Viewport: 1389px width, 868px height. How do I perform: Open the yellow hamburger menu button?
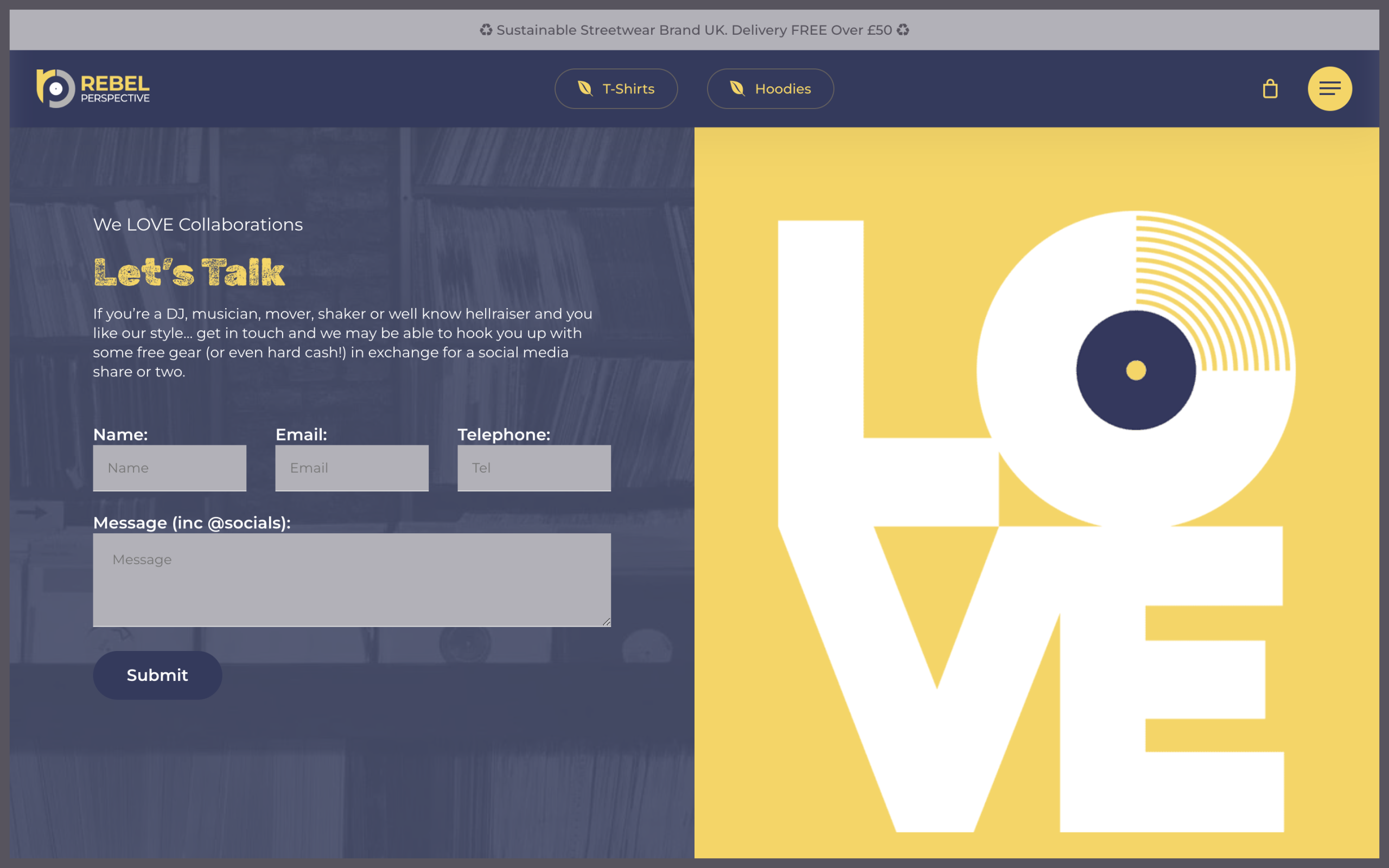(x=1329, y=89)
